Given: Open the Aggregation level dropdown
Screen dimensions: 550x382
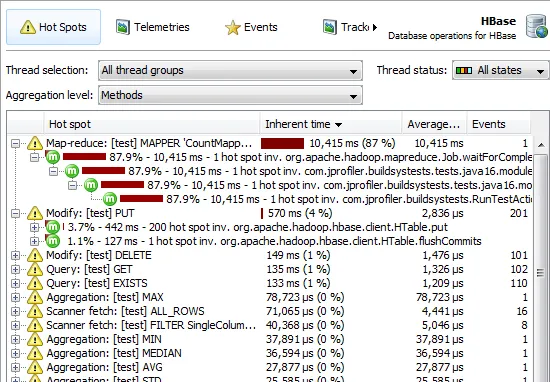Looking at the screenshot, I should click(230, 95).
